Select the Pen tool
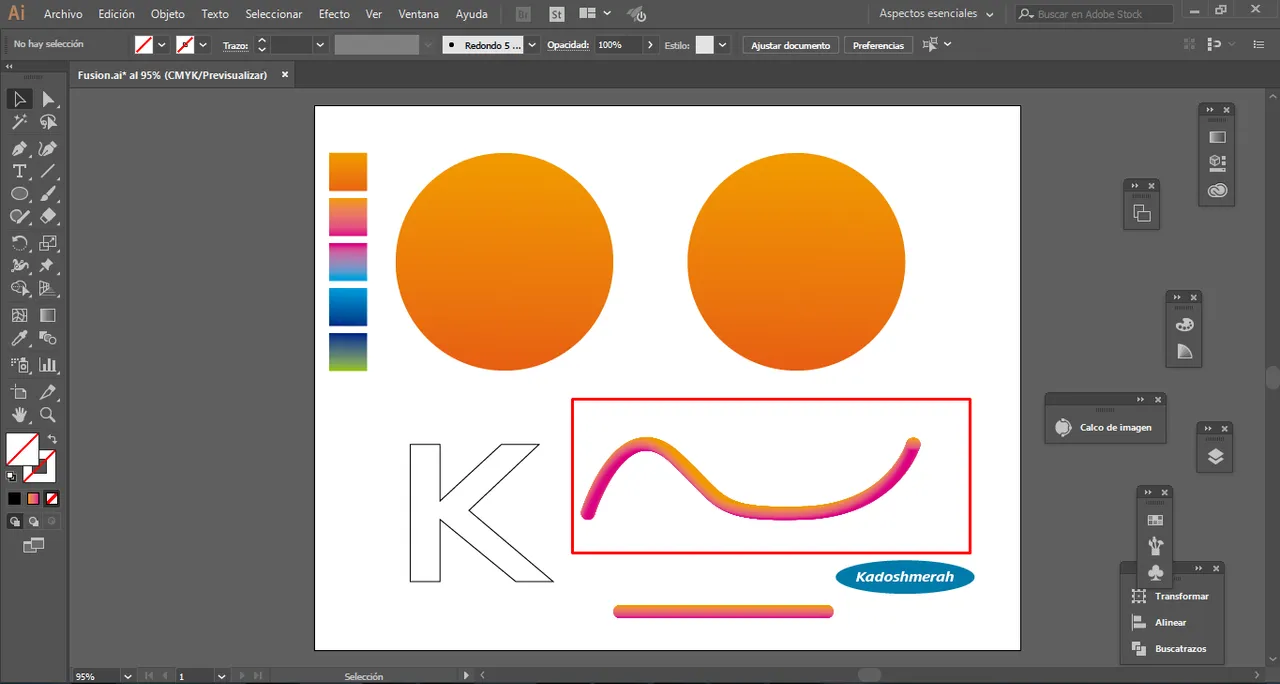Viewport: 1280px width, 684px height. click(x=19, y=148)
